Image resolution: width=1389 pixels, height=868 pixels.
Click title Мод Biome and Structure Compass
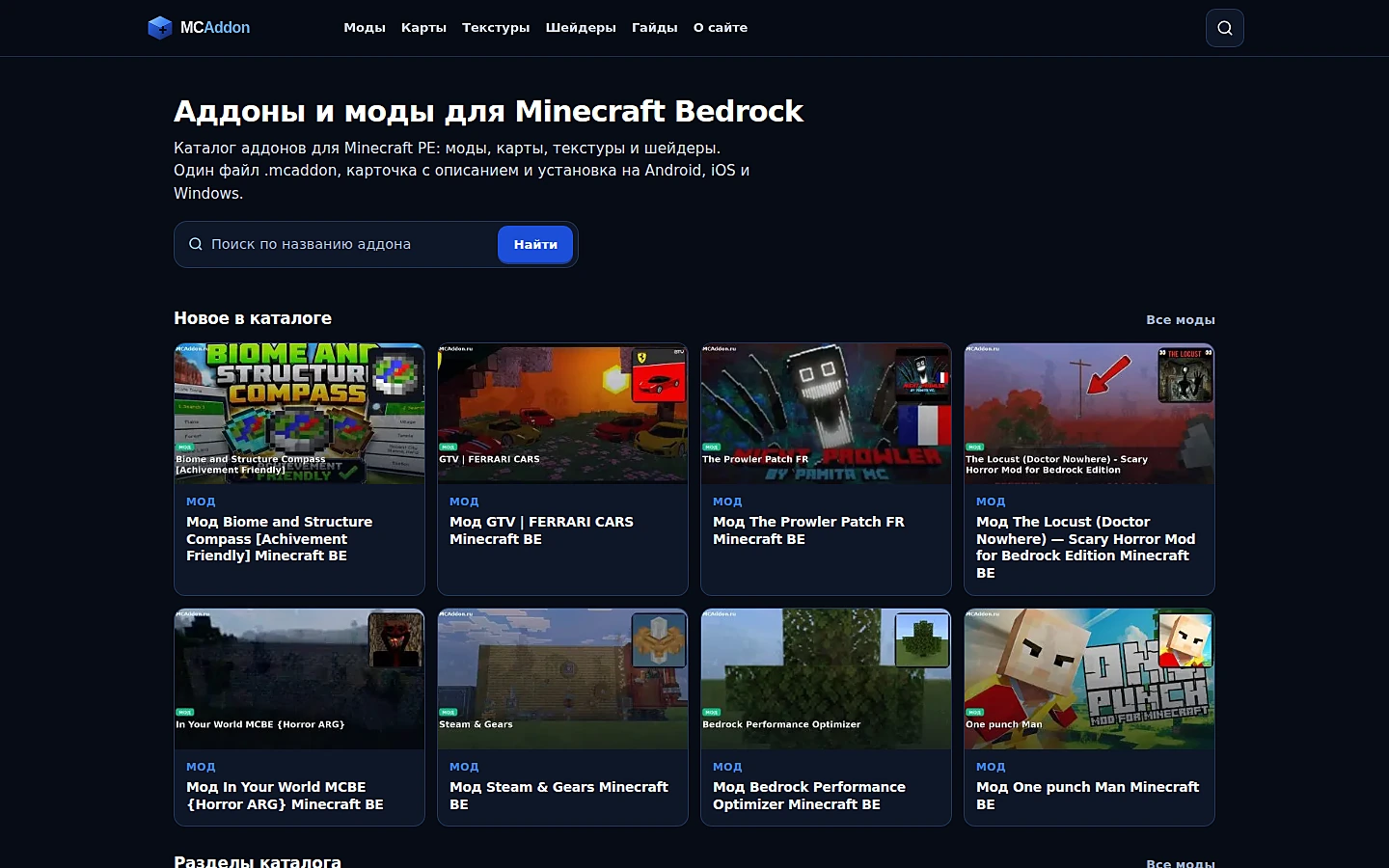click(x=280, y=539)
